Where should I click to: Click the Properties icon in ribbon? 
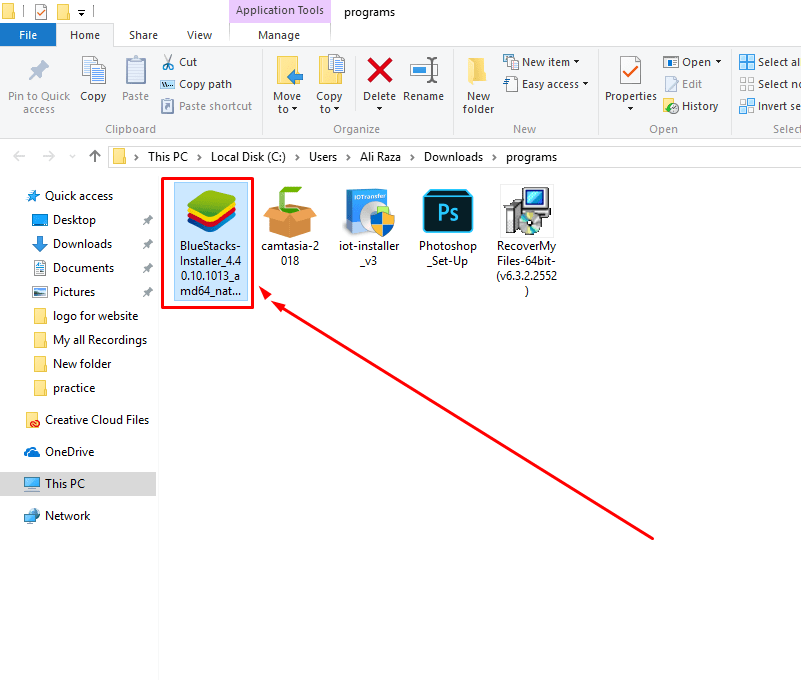pos(629,80)
